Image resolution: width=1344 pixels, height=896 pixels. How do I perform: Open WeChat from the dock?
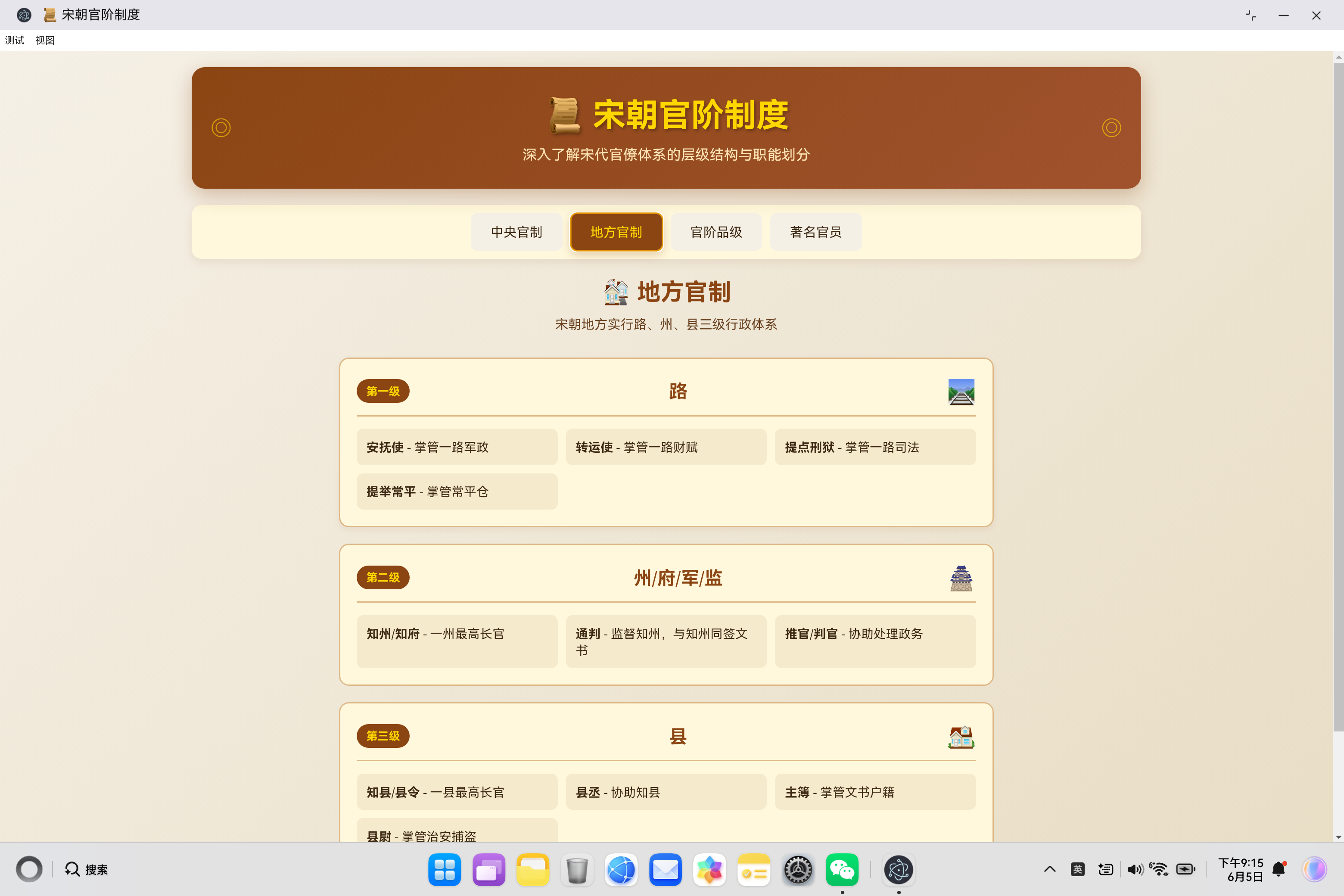tap(842, 870)
